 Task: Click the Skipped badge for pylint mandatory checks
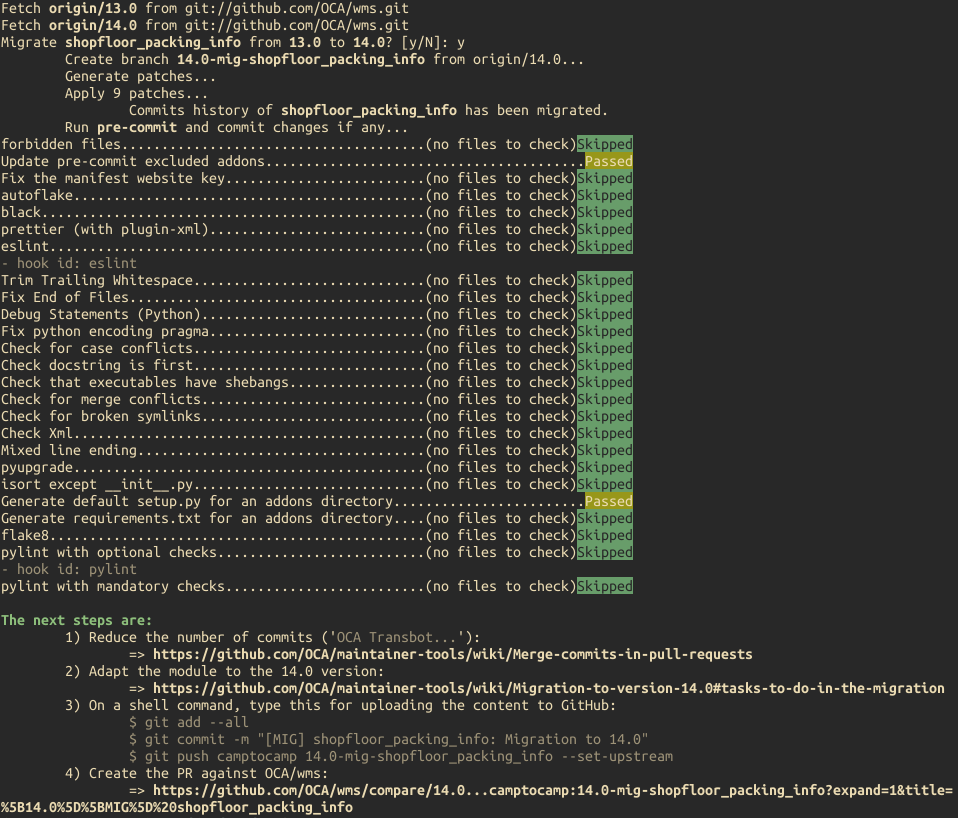pyautogui.click(x=605, y=586)
